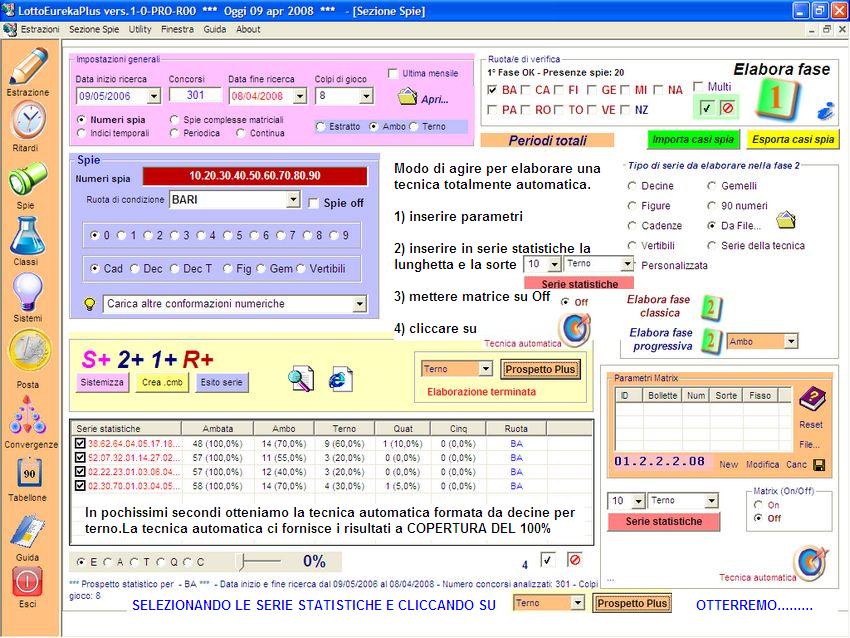Click the green checkmark icon under Multi

pos(706,108)
